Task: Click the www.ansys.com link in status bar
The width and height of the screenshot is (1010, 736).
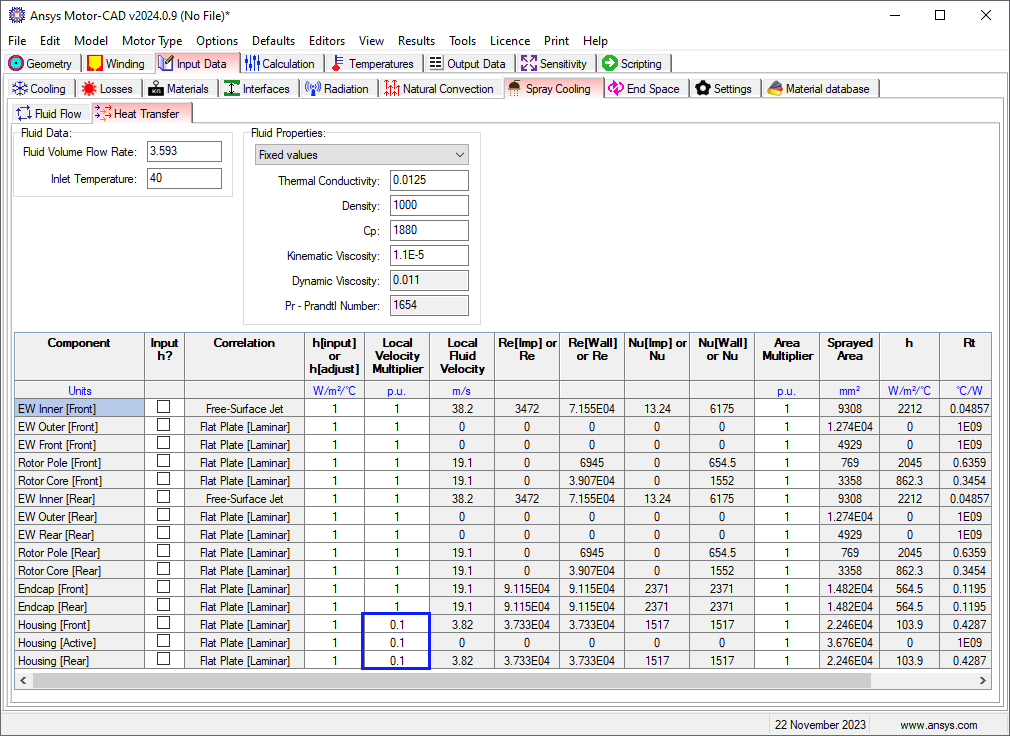Action: pos(938,725)
